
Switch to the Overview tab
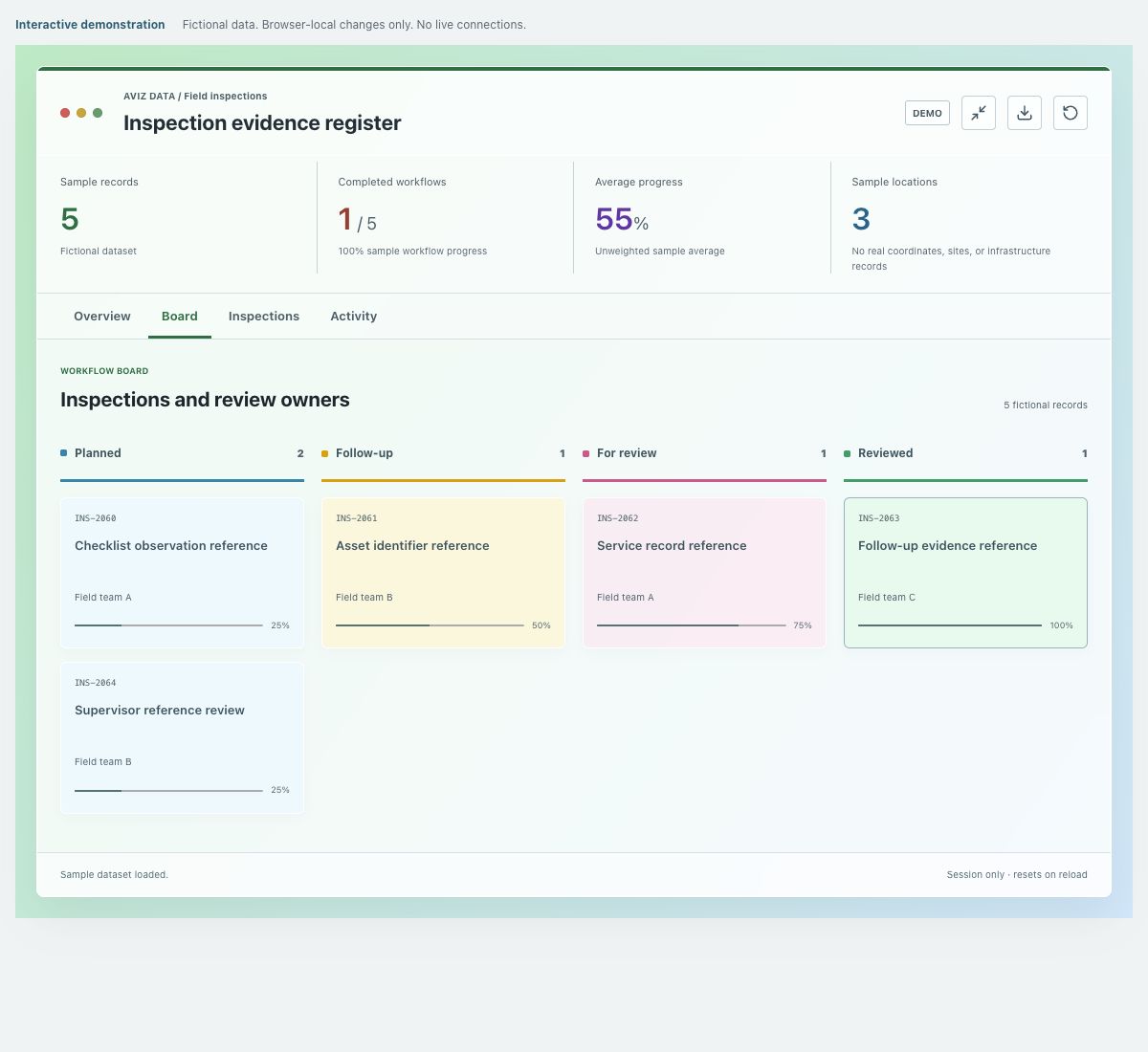coord(102,317)
